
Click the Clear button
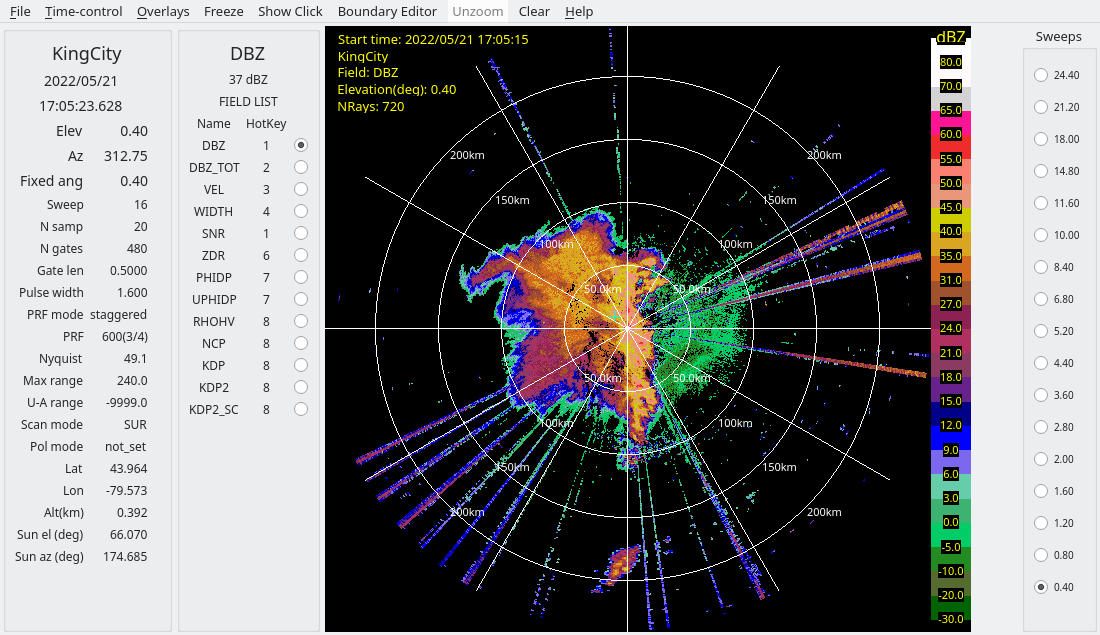[x=534, y=12]
